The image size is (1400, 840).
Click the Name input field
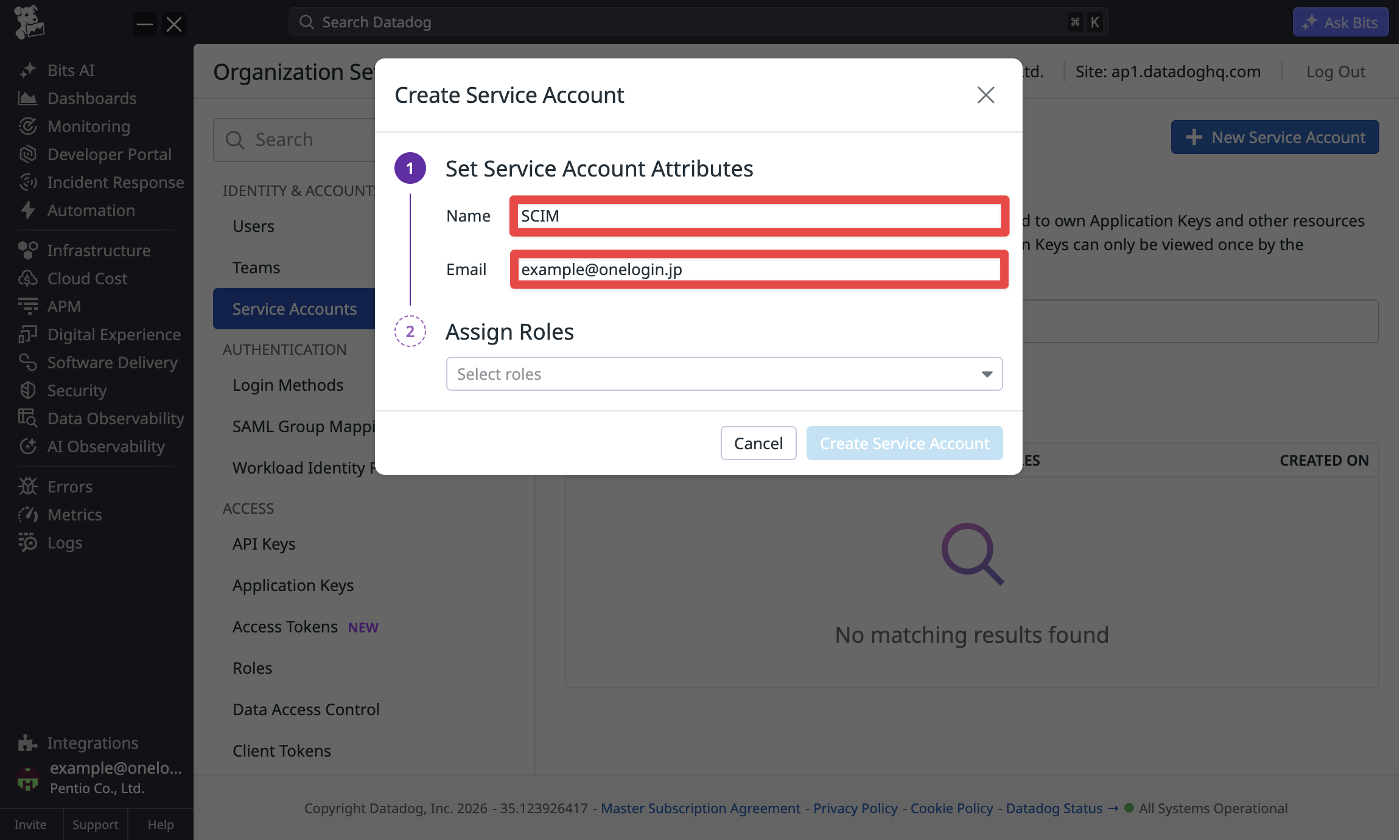click(759, 216)
